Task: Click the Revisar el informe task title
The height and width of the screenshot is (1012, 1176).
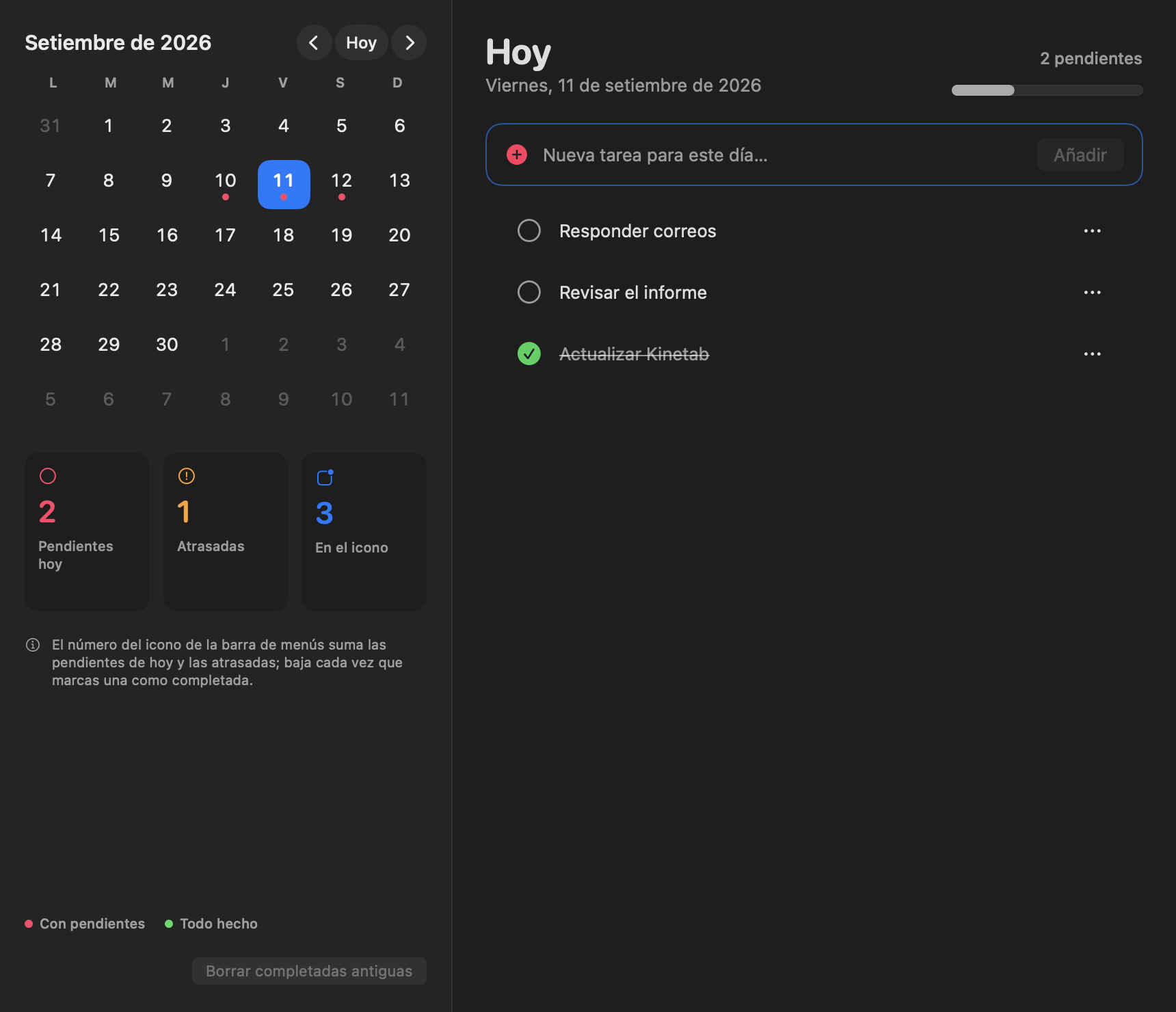Action: [x=633, y=293]
